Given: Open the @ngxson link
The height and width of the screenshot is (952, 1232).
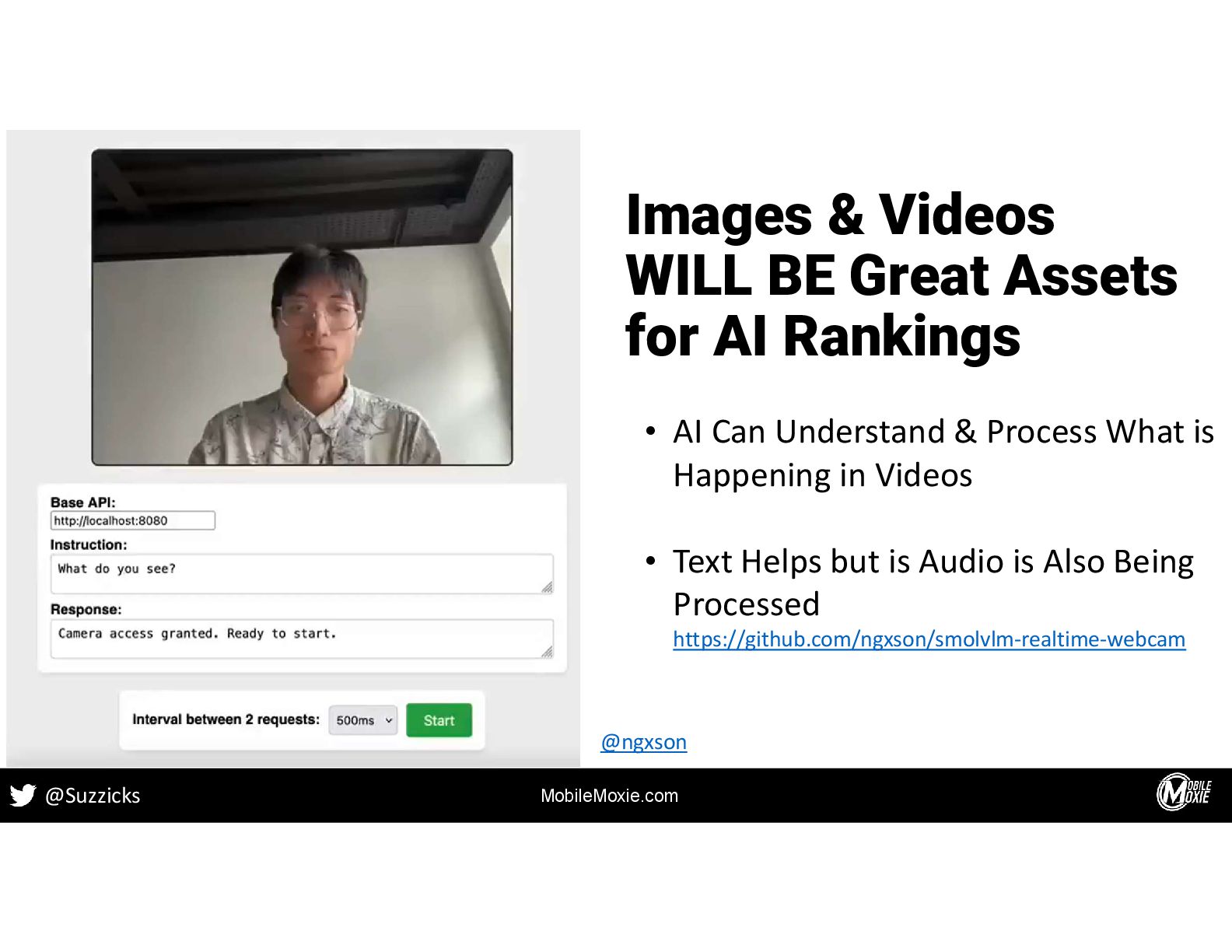Looking at the screenshot, I should click(x=643, y=742).
